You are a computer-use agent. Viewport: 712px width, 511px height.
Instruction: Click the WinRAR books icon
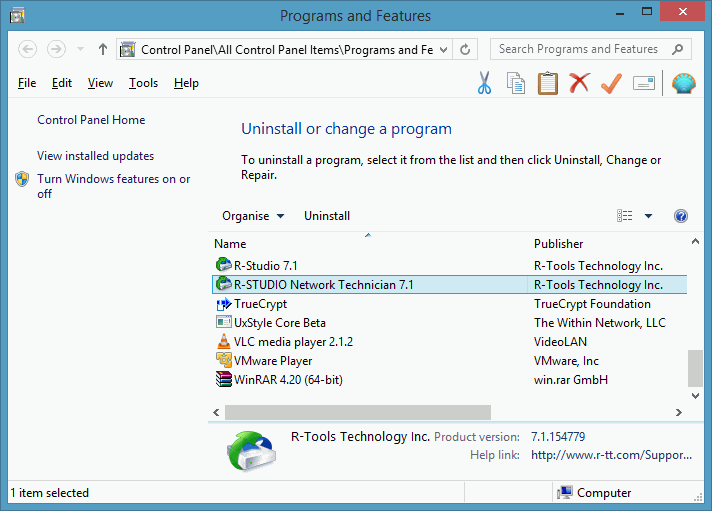pyautogui.click(x=223, y=379)
